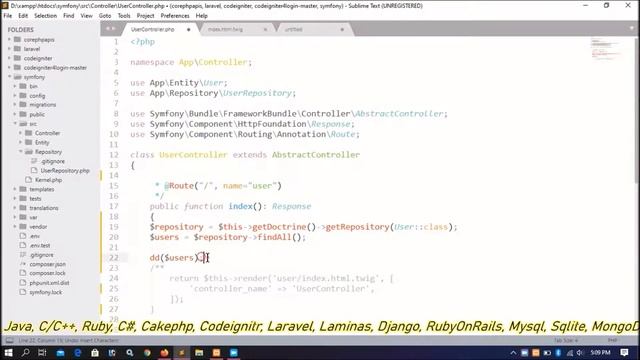
Task: Open phpunit.xml.dist in the sidebar
Action: tap(49, 282)
